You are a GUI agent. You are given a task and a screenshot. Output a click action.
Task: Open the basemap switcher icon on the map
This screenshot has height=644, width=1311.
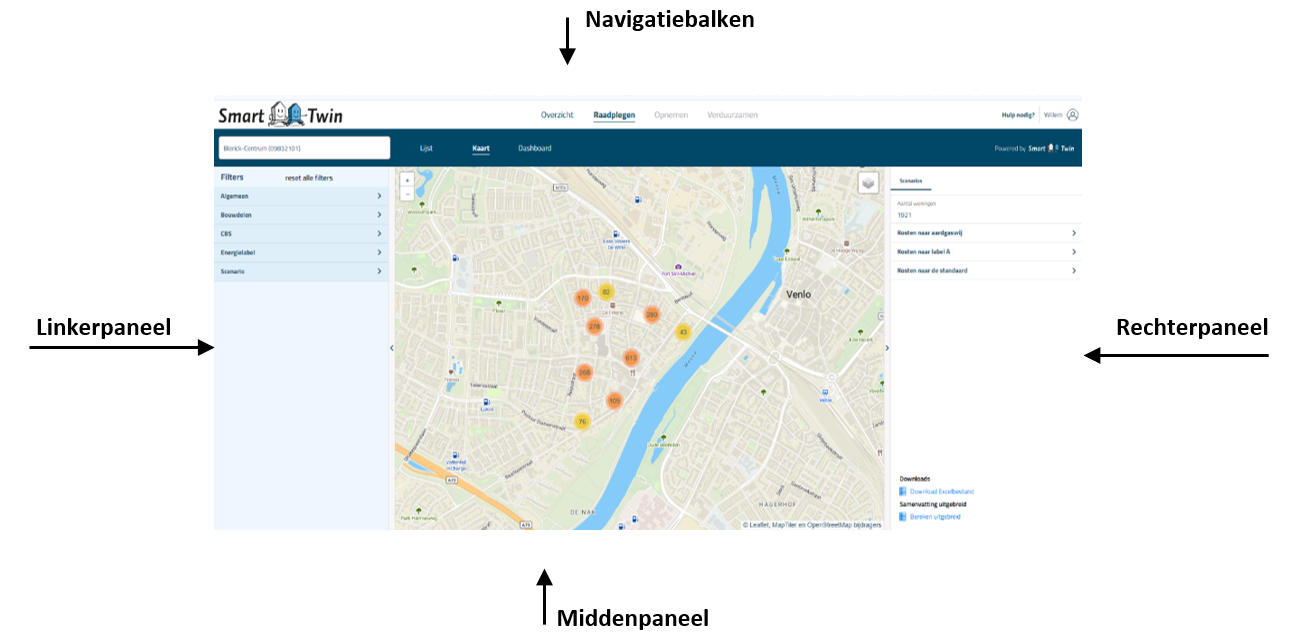[868, 182]
